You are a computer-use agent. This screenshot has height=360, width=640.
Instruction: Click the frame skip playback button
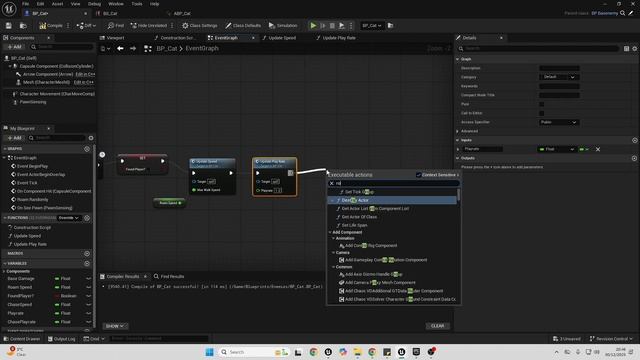(323, 25)
